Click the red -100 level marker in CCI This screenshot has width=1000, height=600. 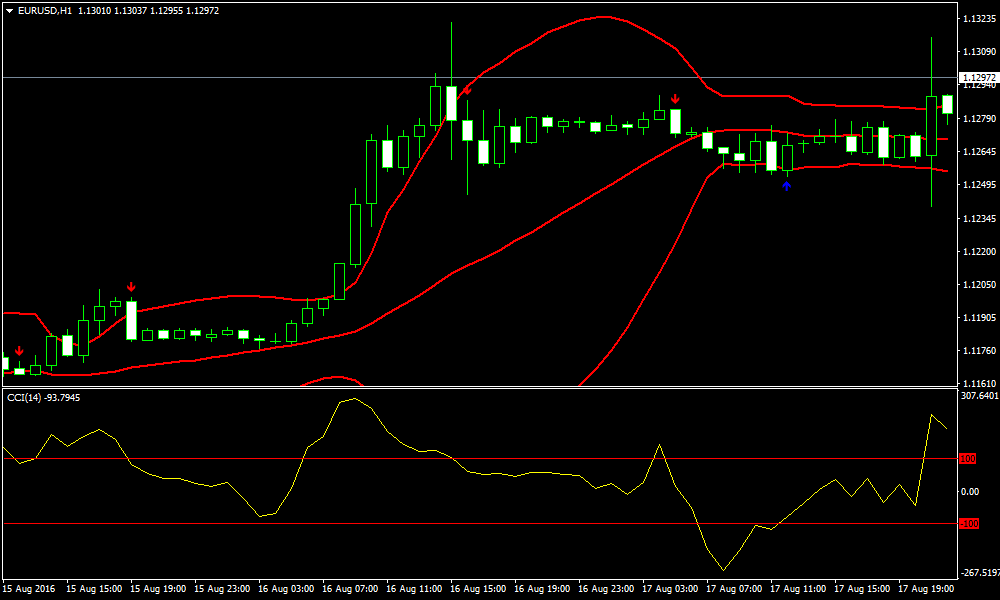click(x=968, y=524)
